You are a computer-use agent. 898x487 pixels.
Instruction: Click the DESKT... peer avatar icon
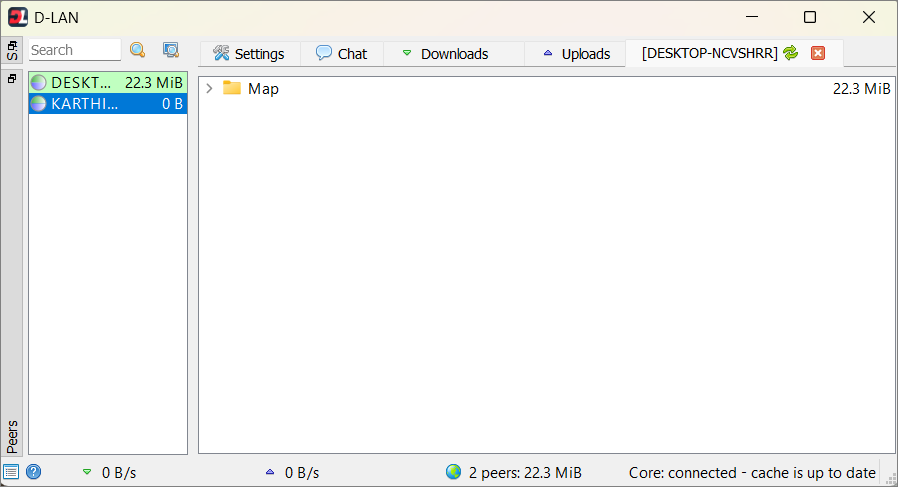pyautogui.click(x=38, y=83)
